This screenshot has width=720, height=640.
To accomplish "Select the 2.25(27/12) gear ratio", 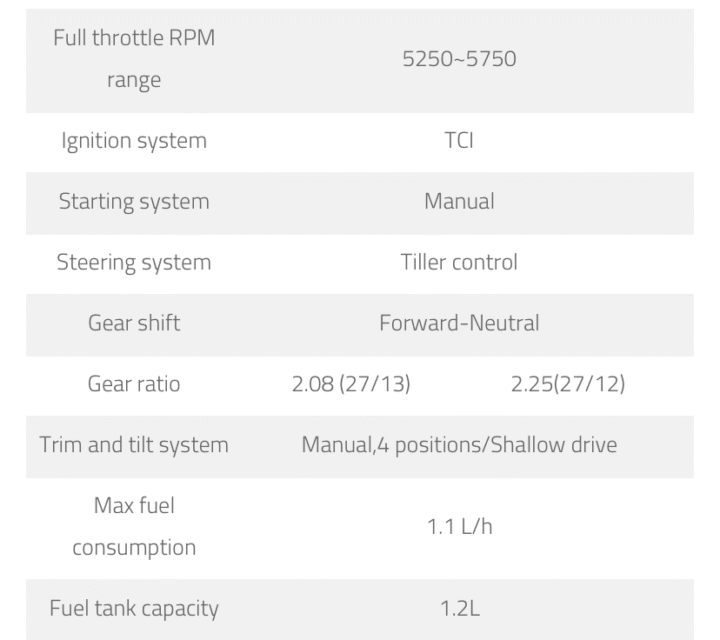I will point(568,384).
